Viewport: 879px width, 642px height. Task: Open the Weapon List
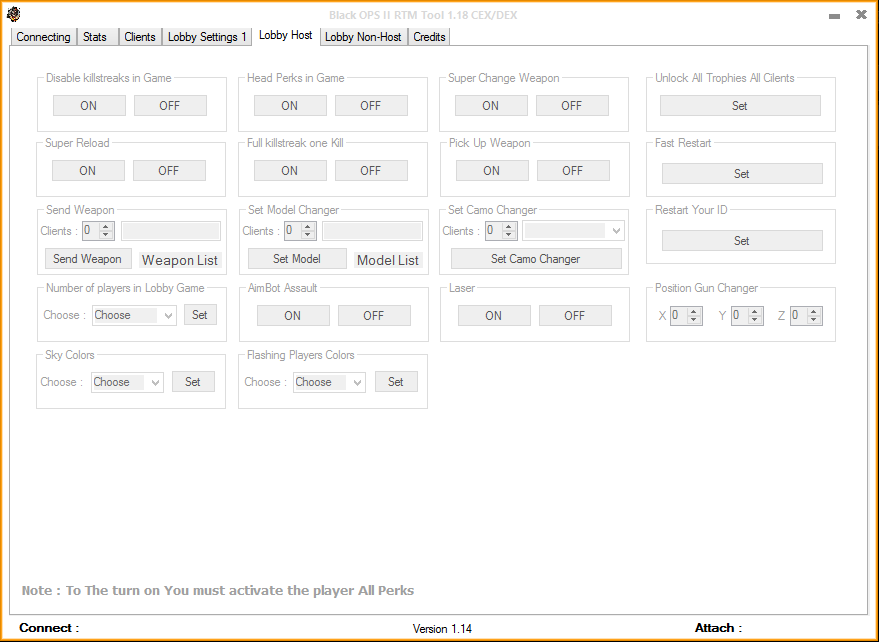pos(180,260)
